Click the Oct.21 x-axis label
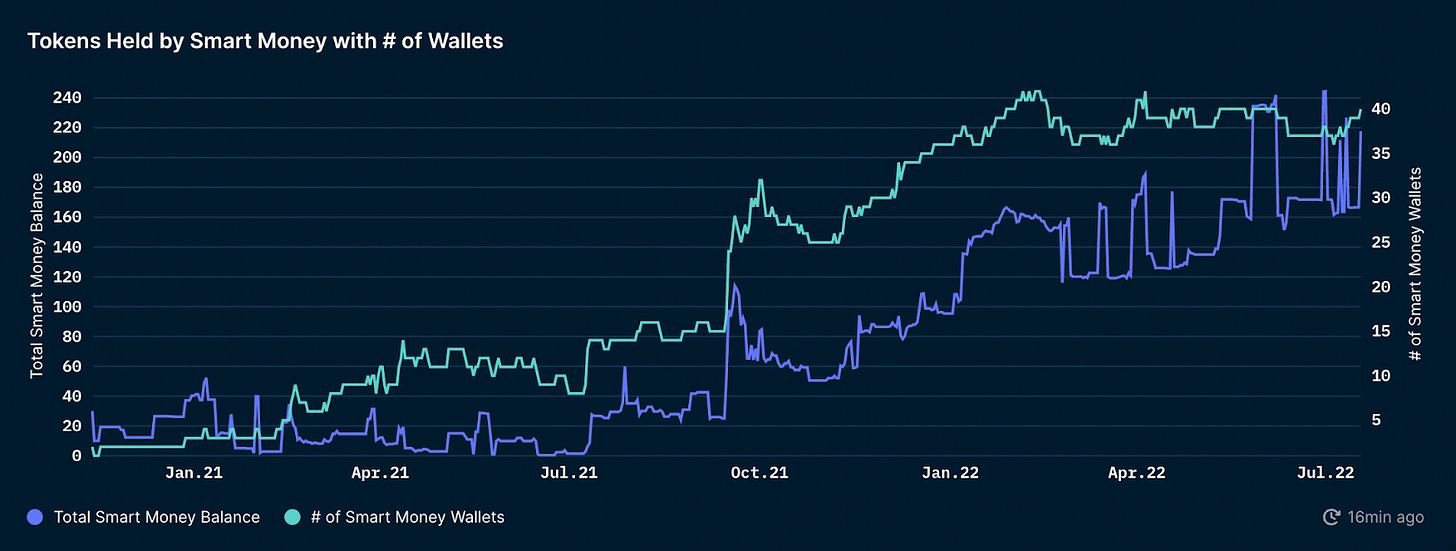 [x=760, y=472]
